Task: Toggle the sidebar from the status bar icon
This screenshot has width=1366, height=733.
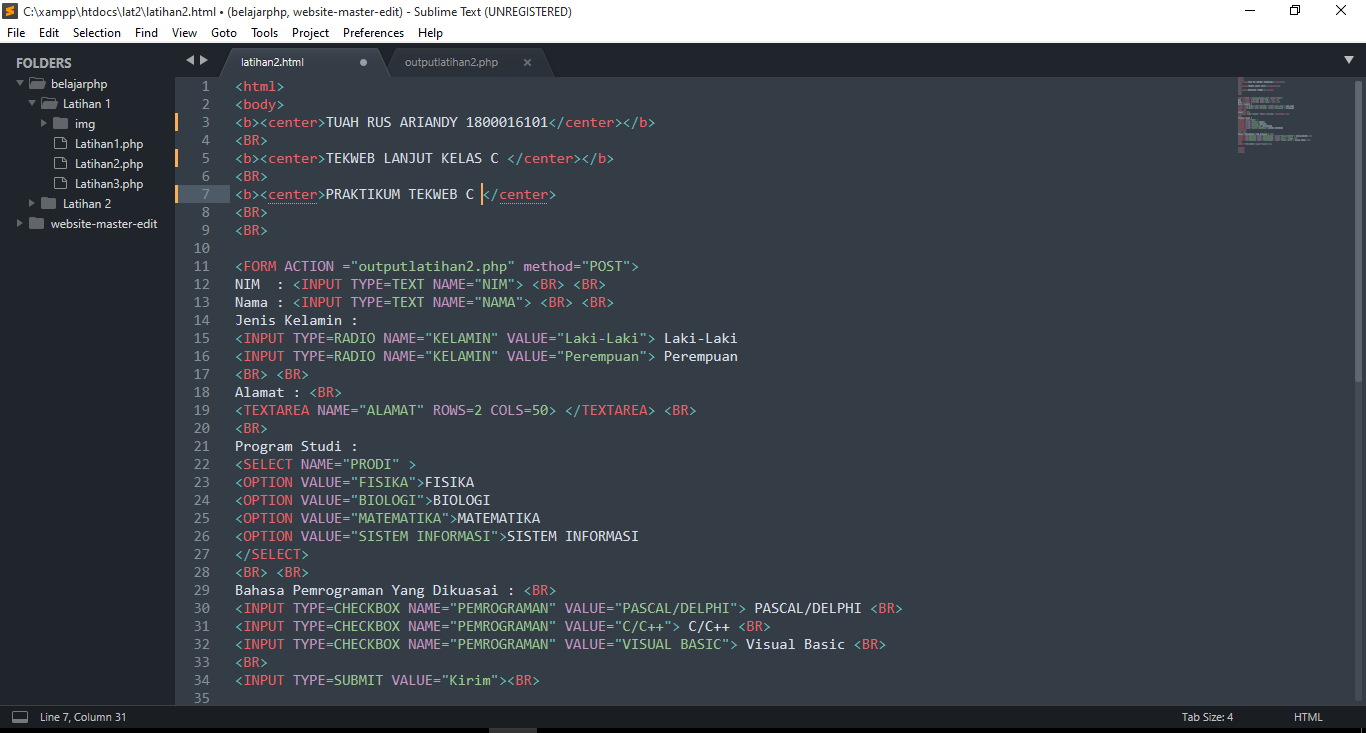Action: pyautogui.click(x=20, y=717)
